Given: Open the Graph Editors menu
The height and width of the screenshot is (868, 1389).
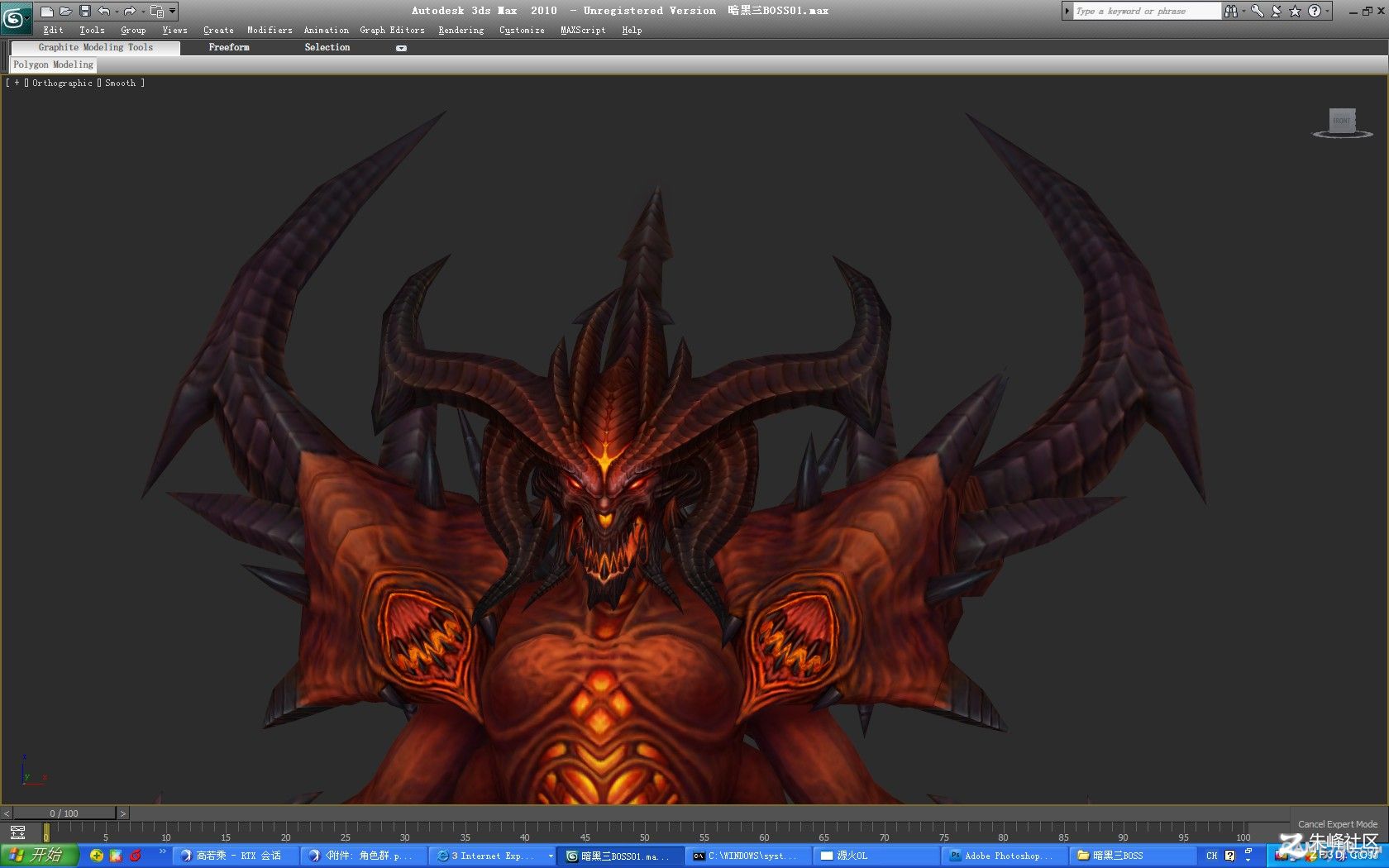Looking at the screenshot, I should [392, 30].
